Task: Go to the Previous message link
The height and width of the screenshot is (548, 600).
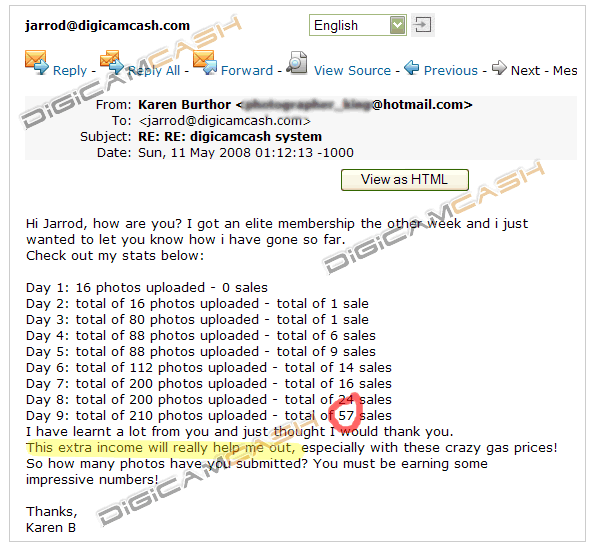Action: point(451,70)
